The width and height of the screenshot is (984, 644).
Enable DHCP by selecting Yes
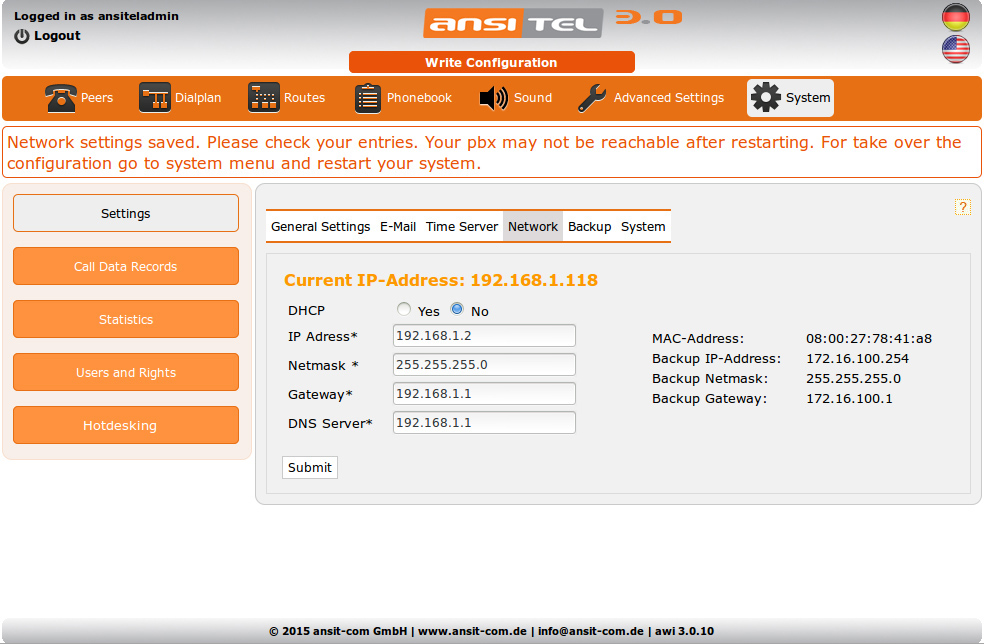pos(404,310)
